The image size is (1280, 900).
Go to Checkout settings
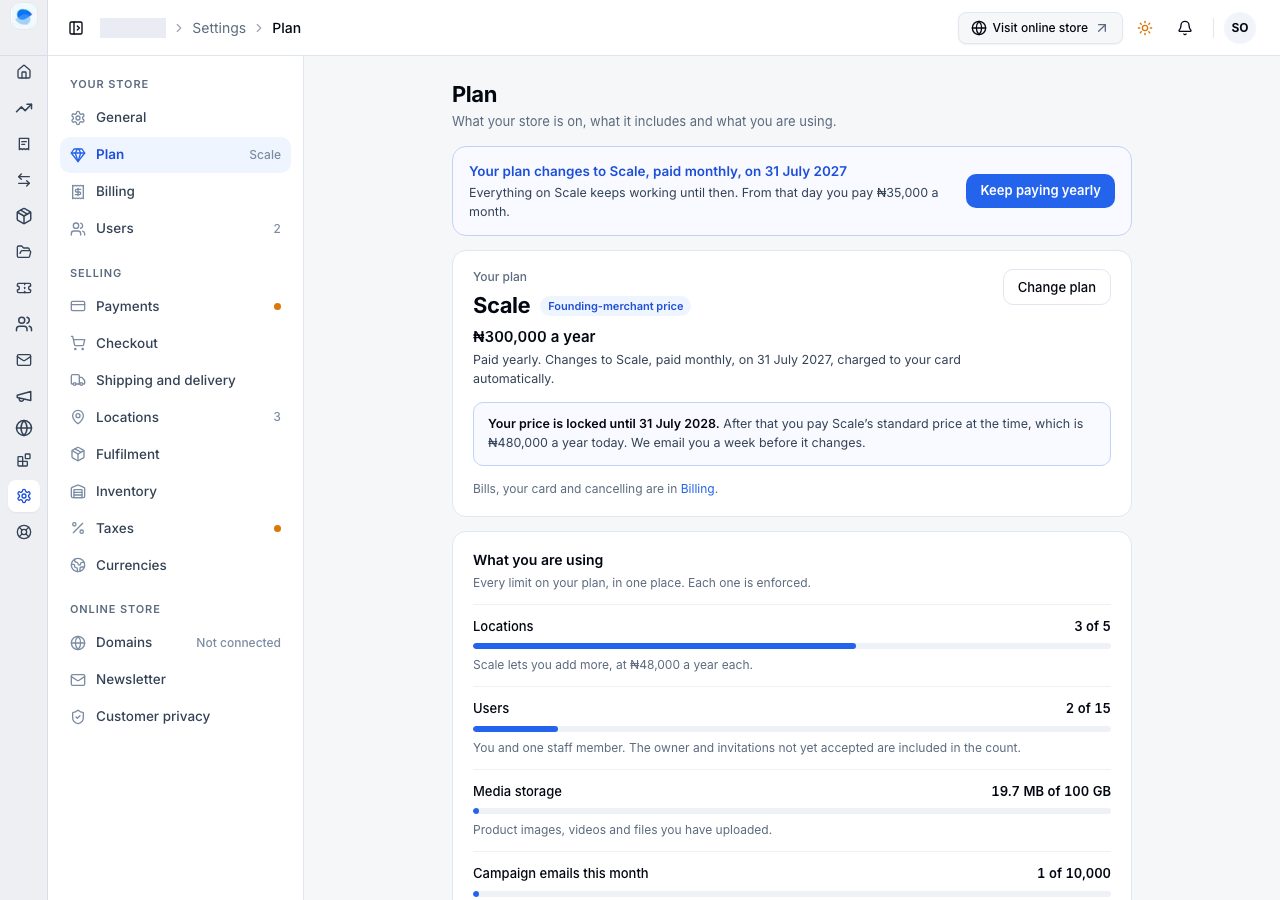pos(176,344)
